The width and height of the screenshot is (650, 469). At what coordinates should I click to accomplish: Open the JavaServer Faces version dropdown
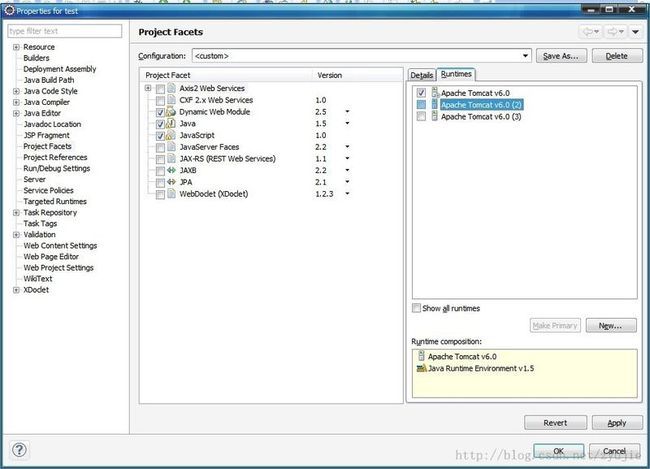347,146
